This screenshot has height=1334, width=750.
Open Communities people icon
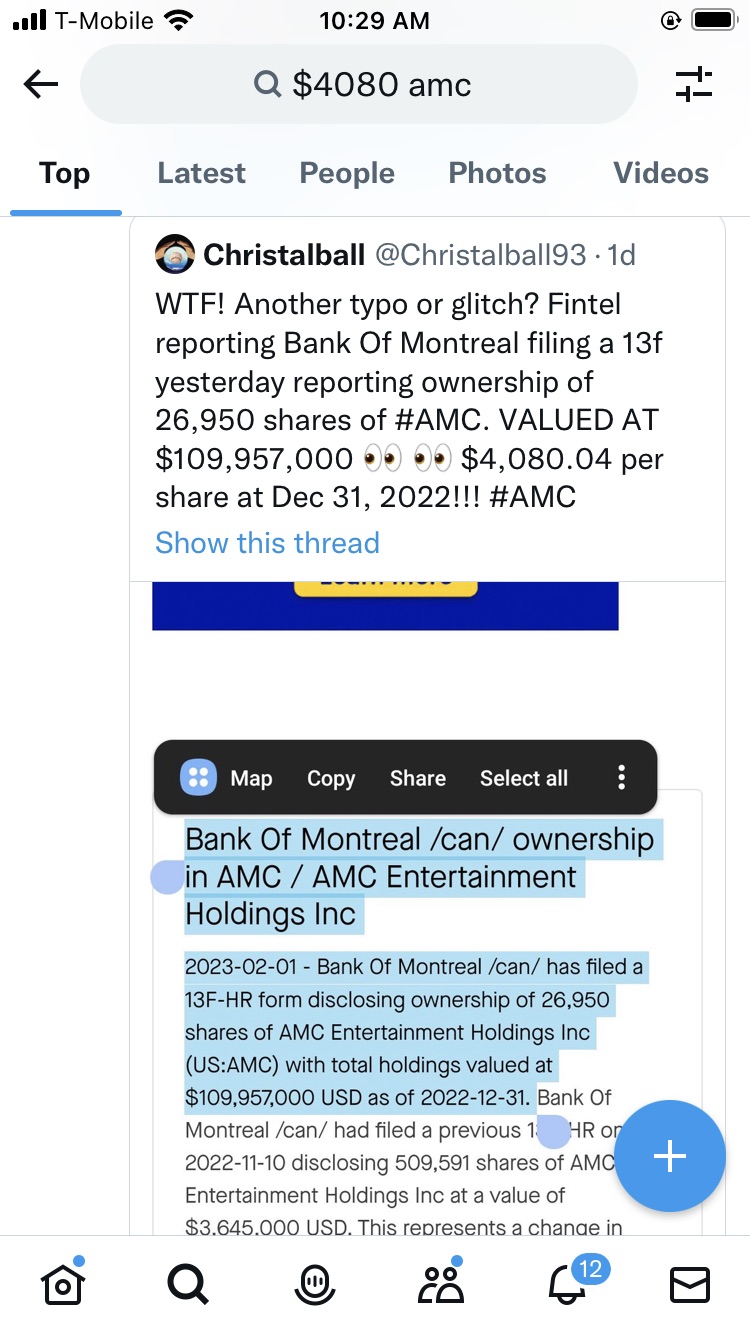pos(441,1284)
